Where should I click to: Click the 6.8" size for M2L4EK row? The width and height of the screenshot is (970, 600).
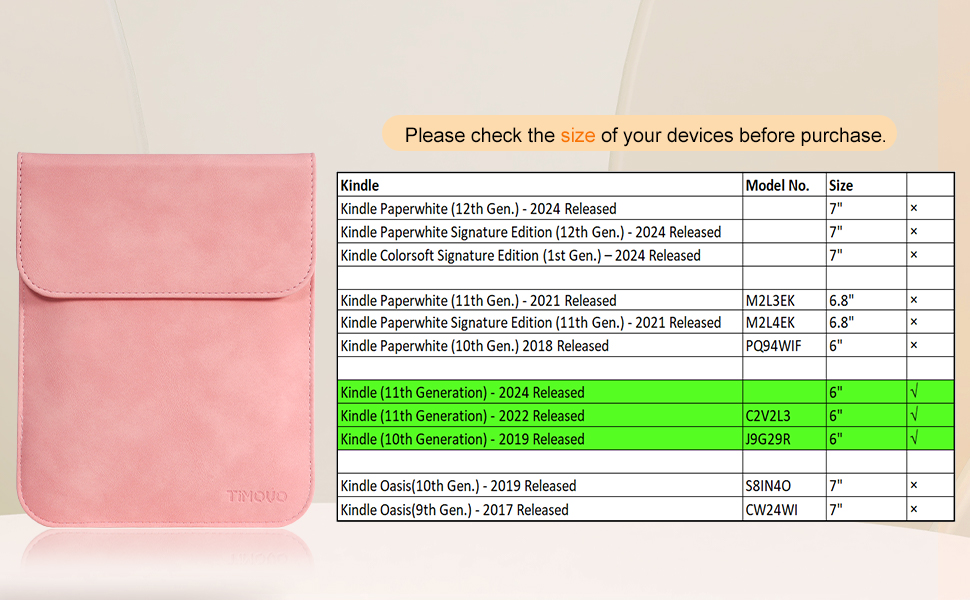[x=841, y=323]
